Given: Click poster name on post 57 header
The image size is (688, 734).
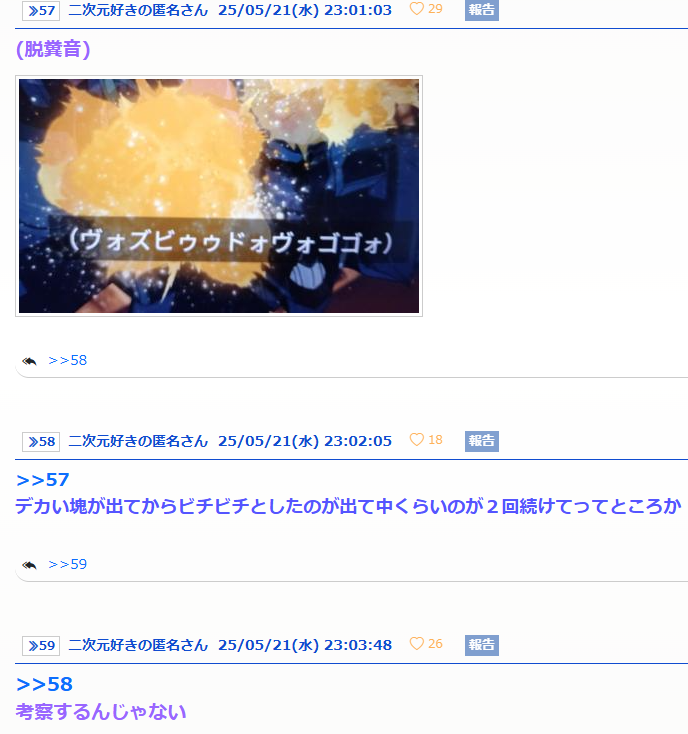Looking at the screenshot, I should pos(138,10).
